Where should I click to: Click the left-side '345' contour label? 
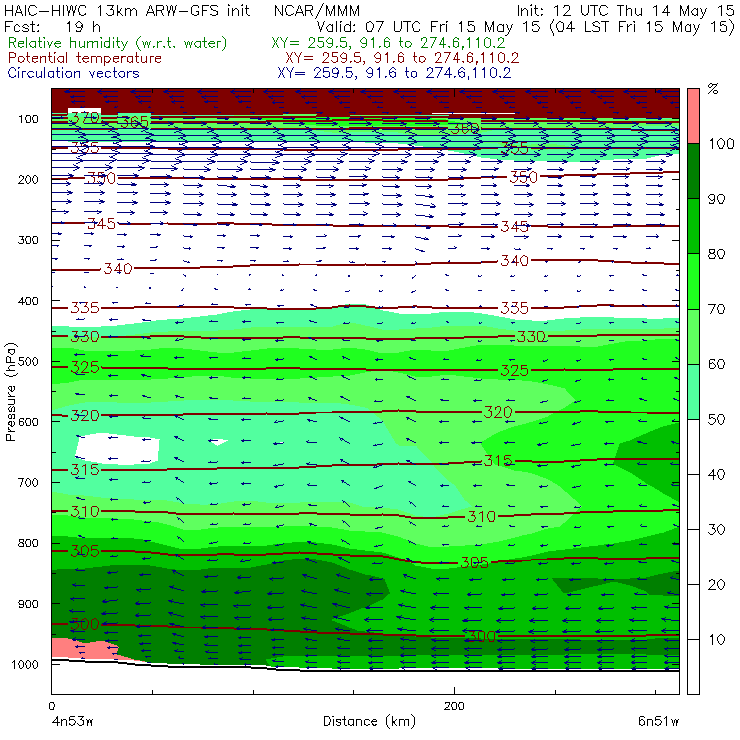(x=101, y=223)
